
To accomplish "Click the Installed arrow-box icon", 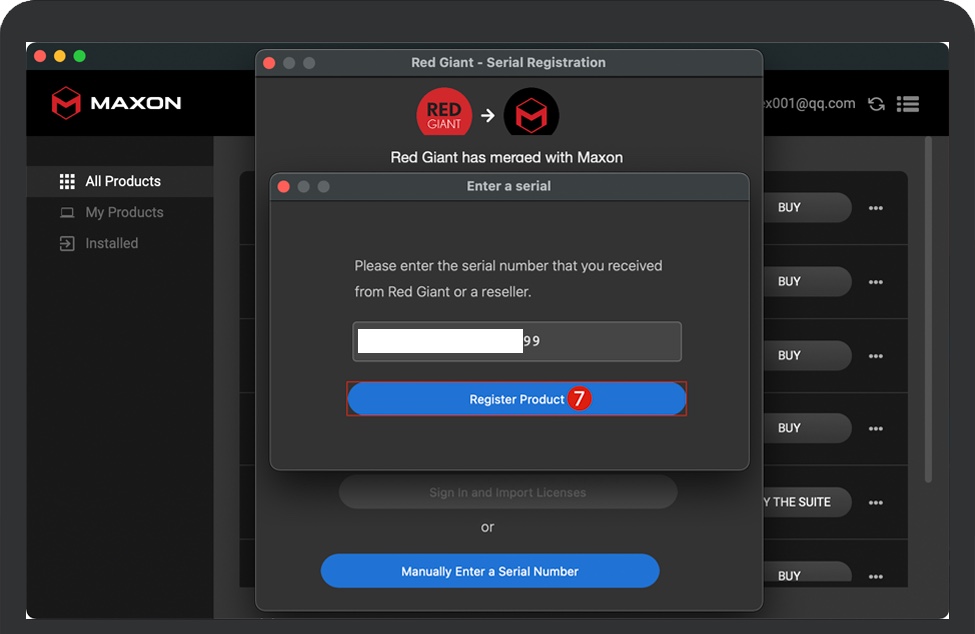I will pos(67,244).
